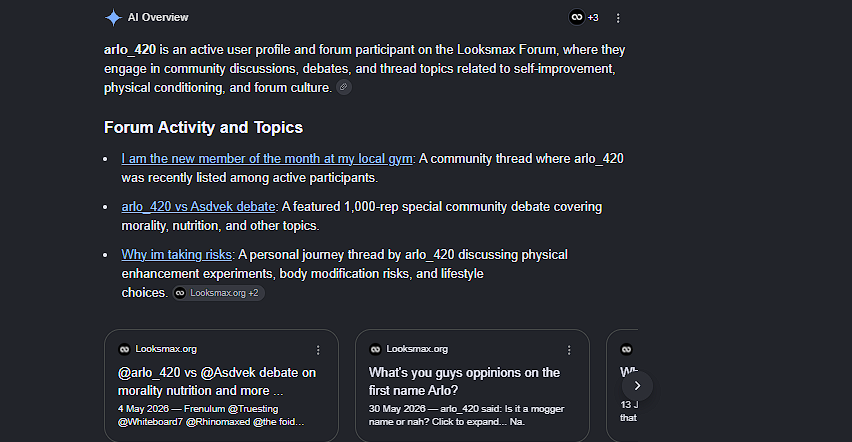852x442 pixels.
Task: Click the +3 sources count
Action: [x=593, y=18]
